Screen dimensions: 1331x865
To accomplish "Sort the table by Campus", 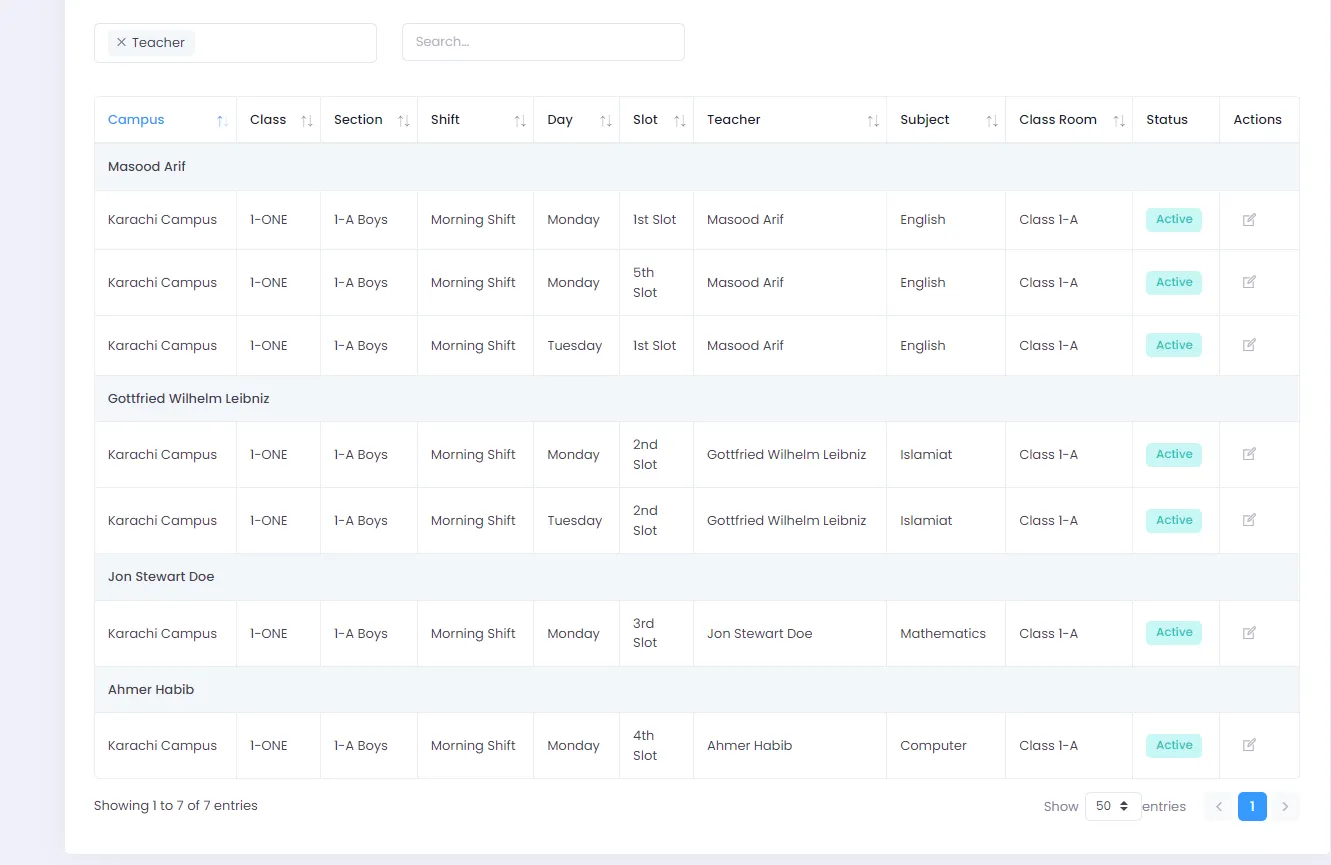I will (220, 119).
